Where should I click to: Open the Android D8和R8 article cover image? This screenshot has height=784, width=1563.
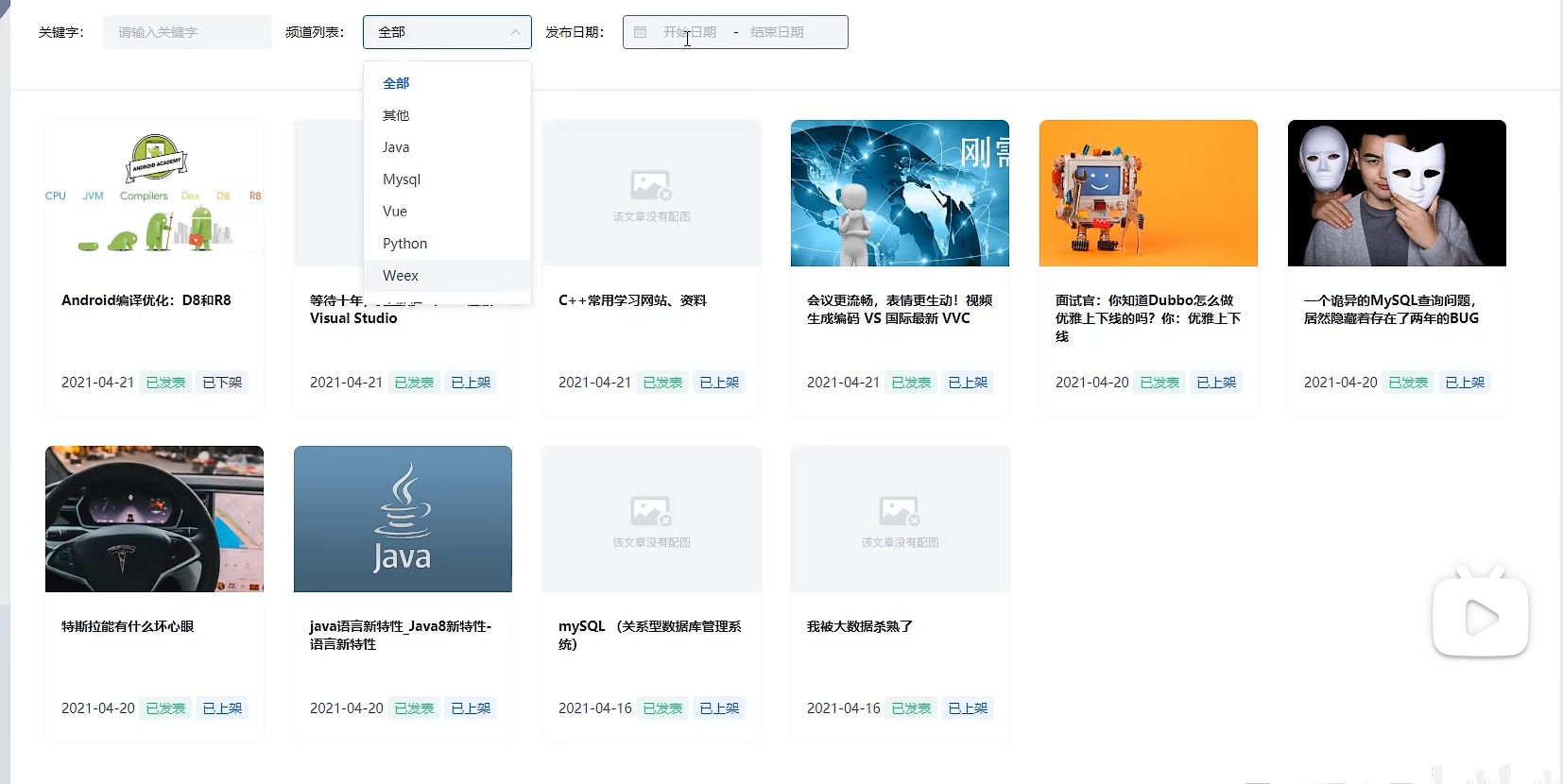point(154,193)
